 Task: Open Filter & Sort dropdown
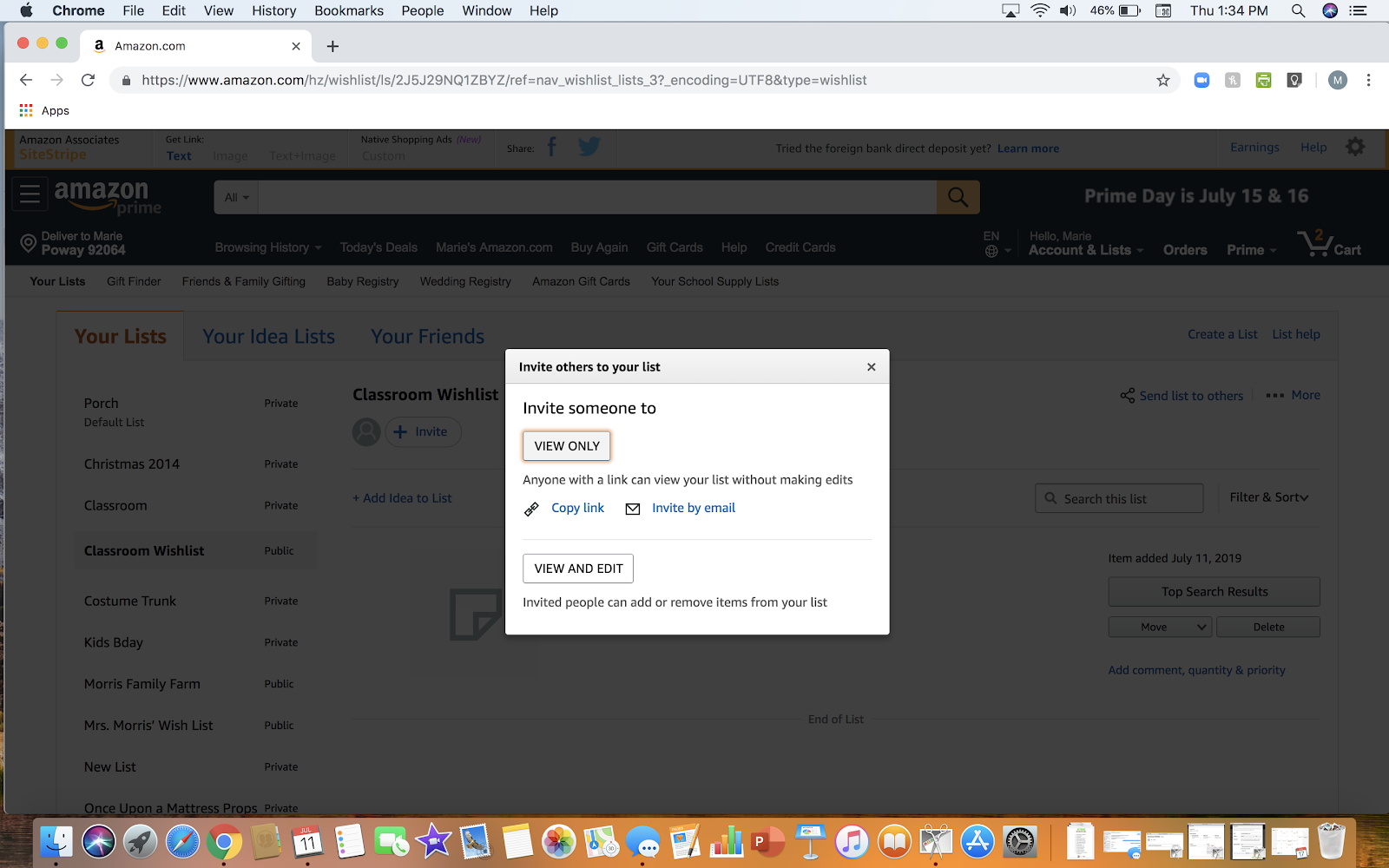[x=1268, y=497]
